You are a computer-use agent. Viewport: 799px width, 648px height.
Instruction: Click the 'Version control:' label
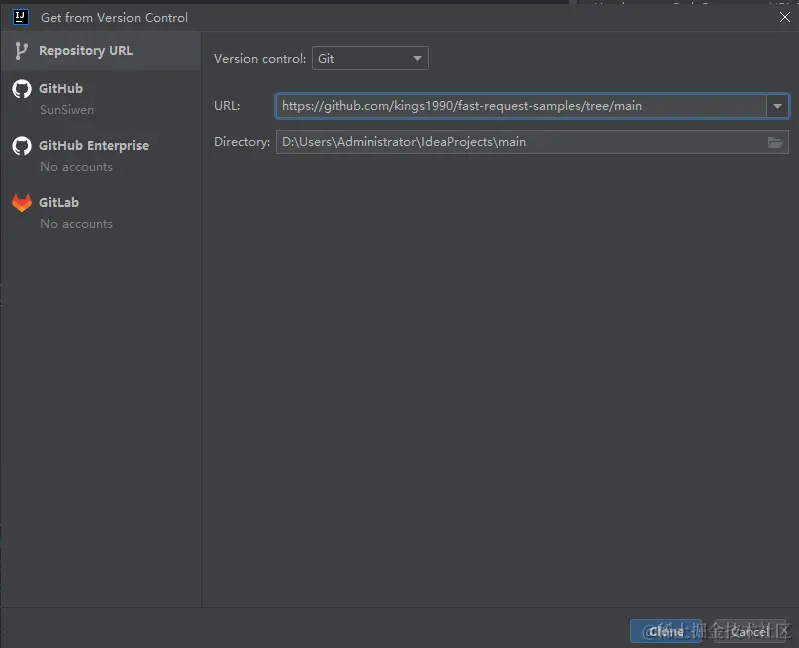pos(260,59)
